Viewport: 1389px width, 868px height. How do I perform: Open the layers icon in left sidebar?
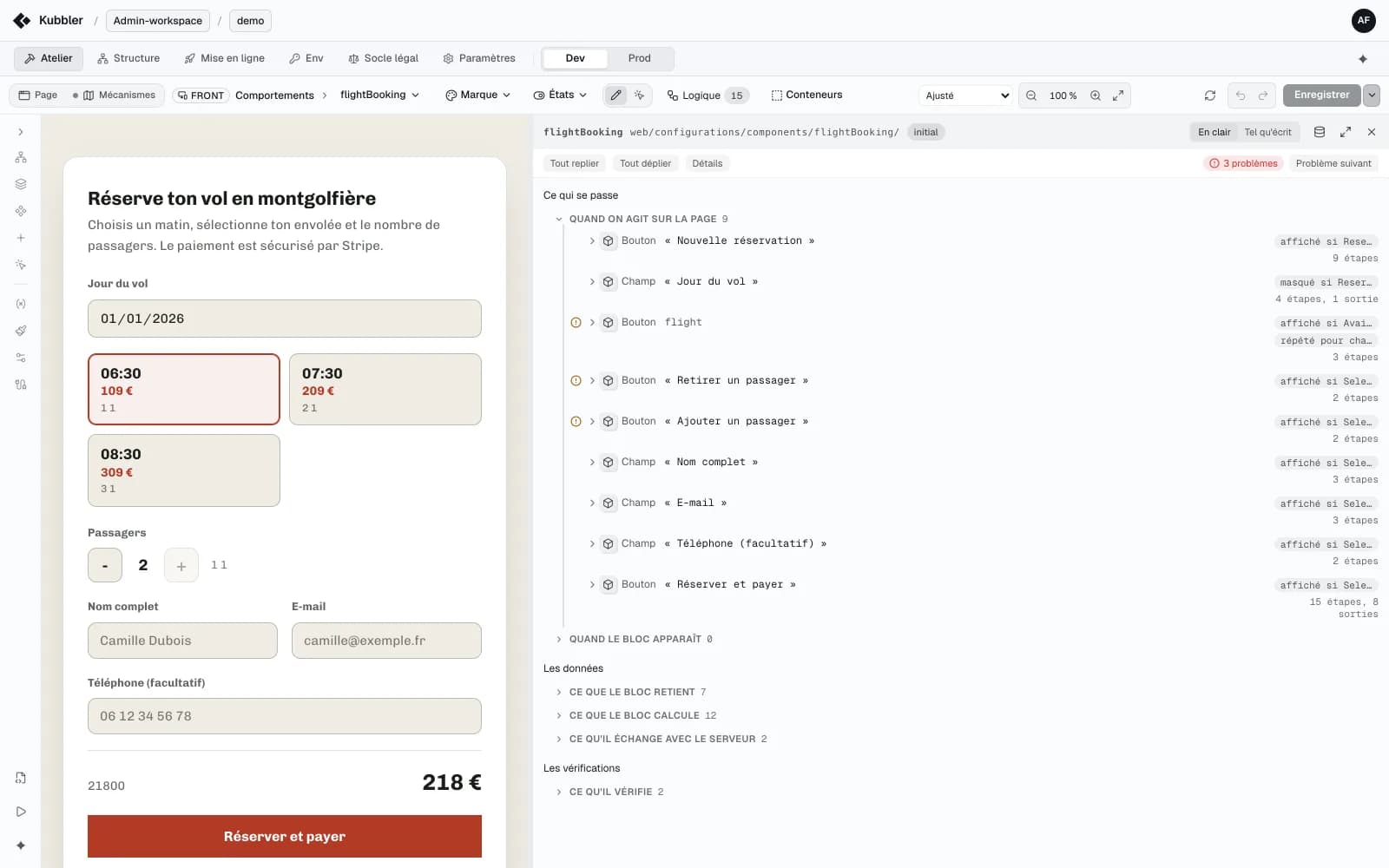[x=21, y=184]
